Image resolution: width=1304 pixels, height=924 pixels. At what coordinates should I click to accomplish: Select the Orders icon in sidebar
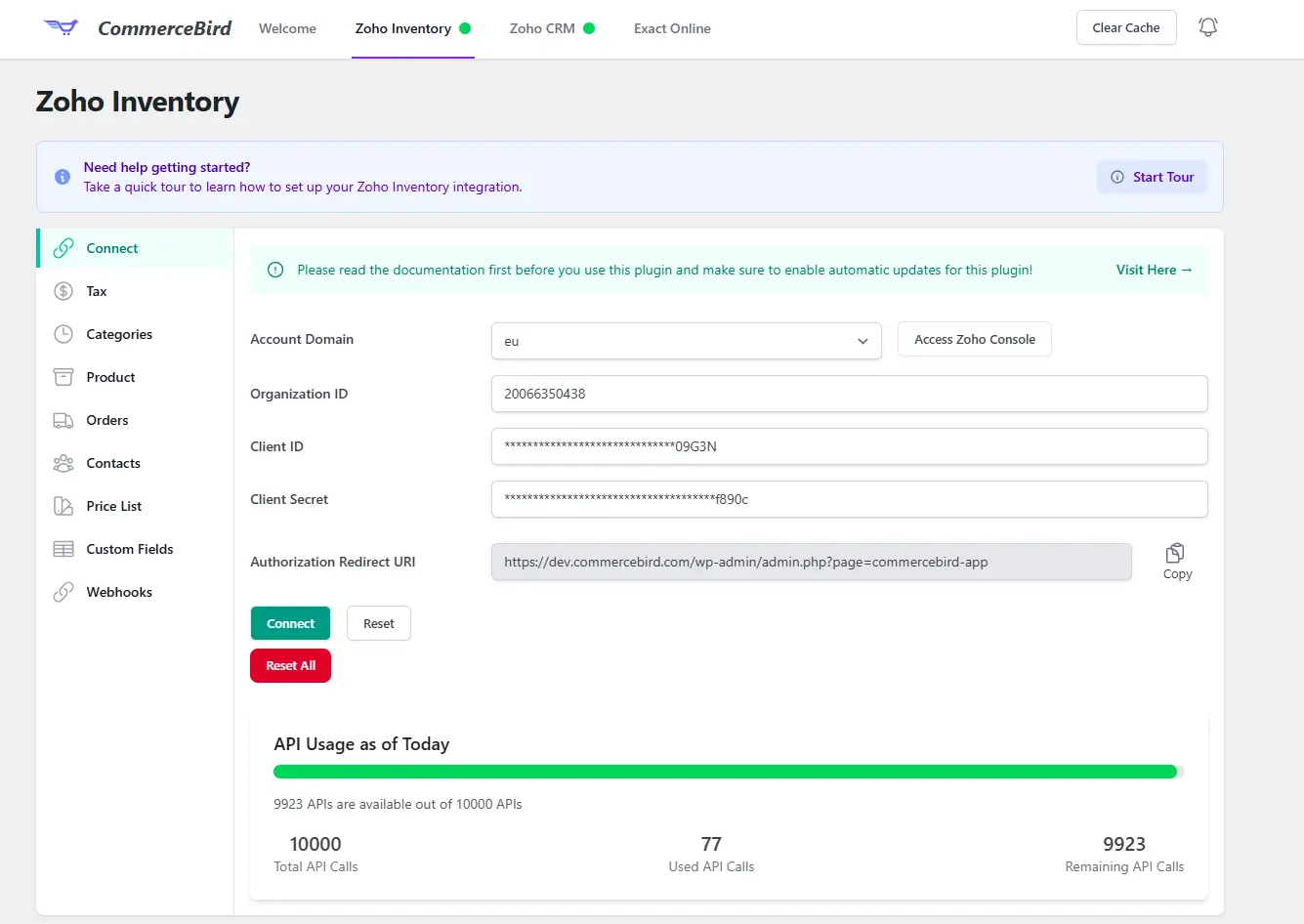[x=61, y=420]
